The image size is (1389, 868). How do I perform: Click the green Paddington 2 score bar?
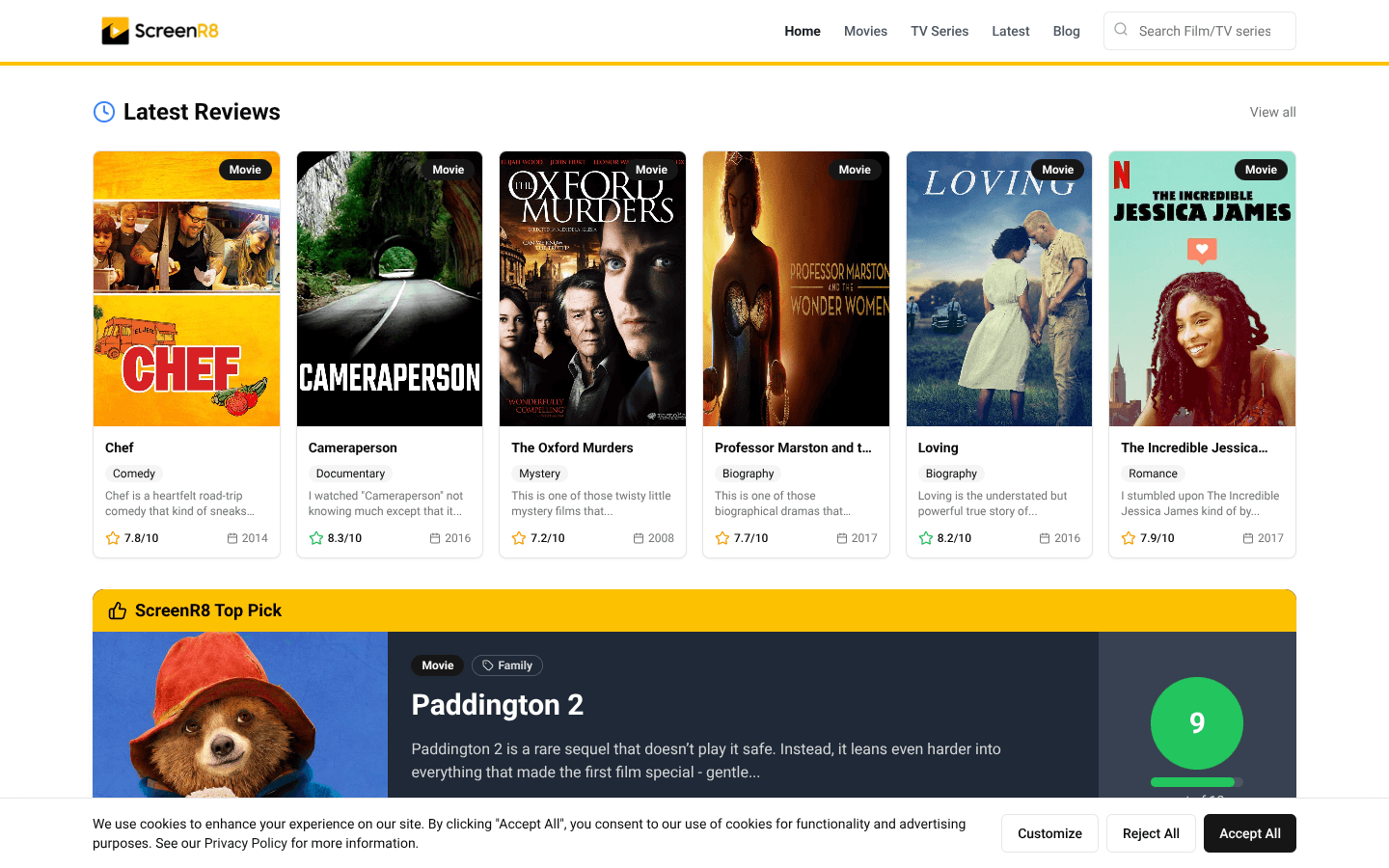[1193, 782]
